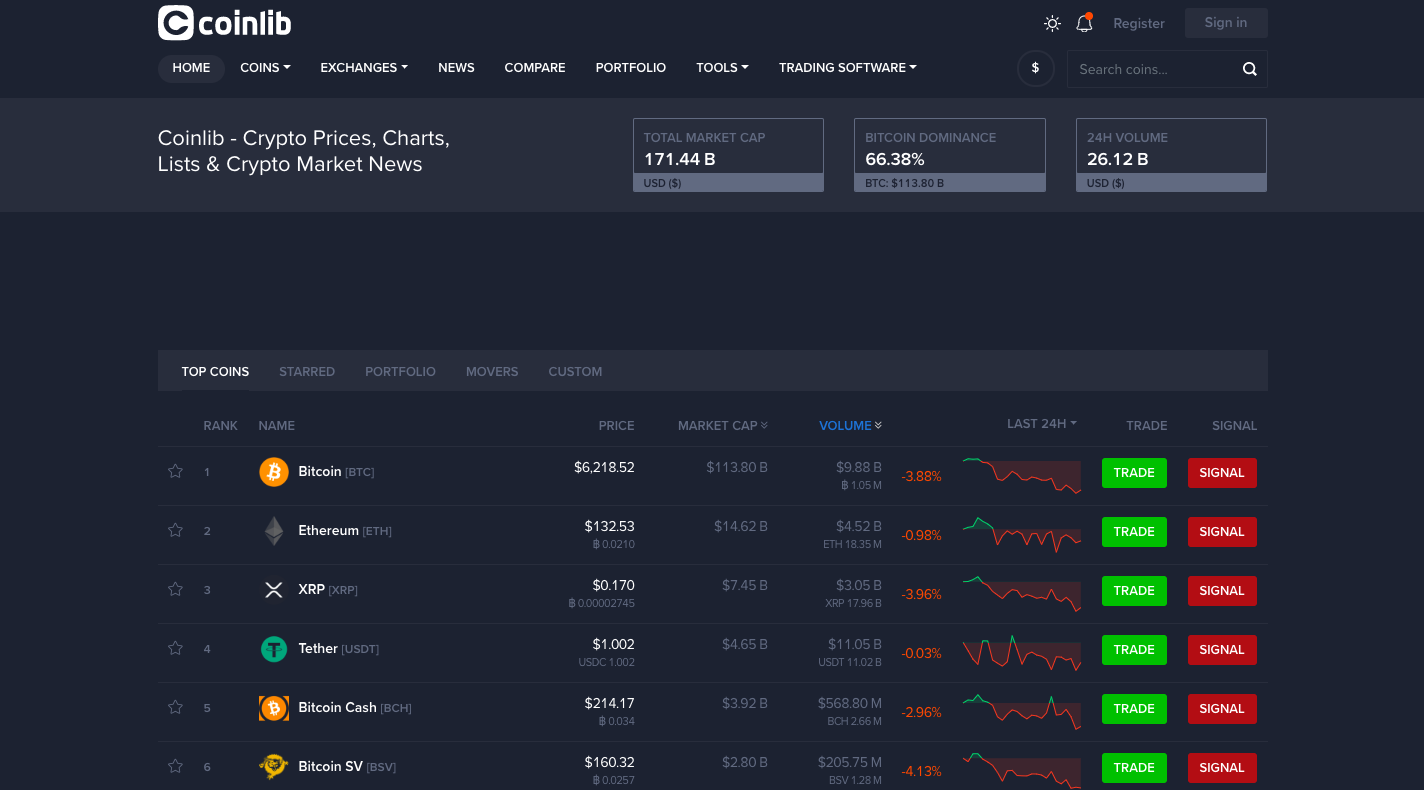Click Trade button for Bitcoin Cash
1424x790 pixels.
[x=1134, y=709]
